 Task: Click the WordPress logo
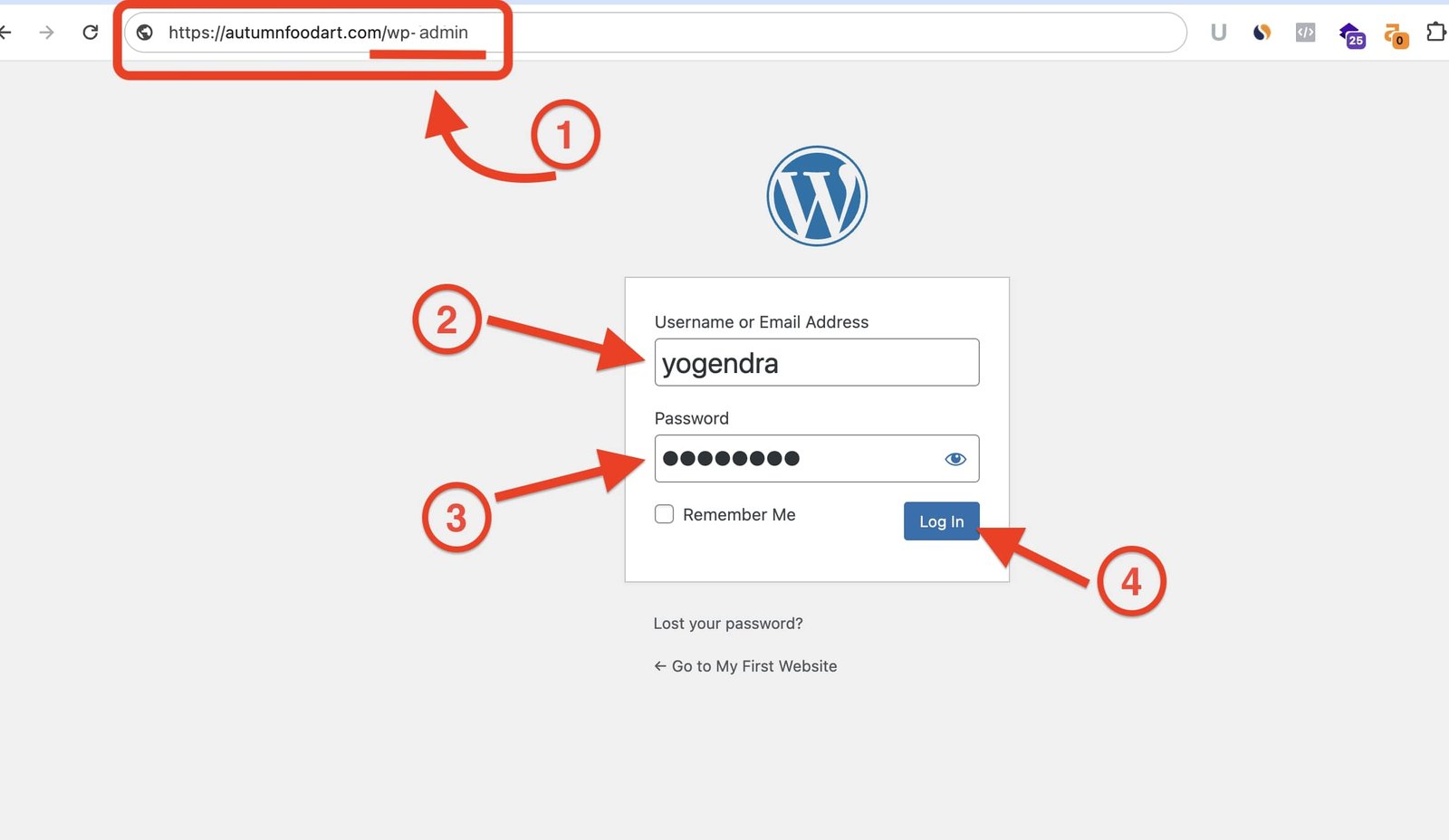817,196
